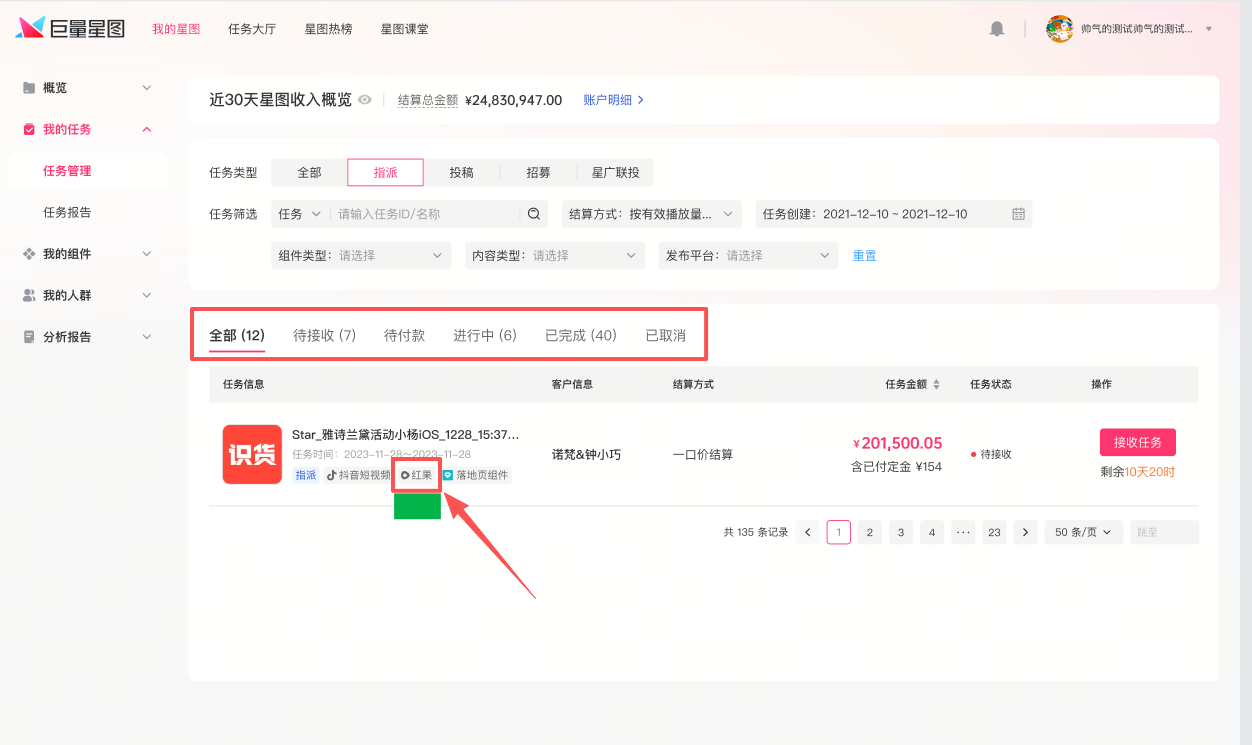
Task: Select 星广联投 task type option
Action: pyautogui.click(x=615, y=173)
